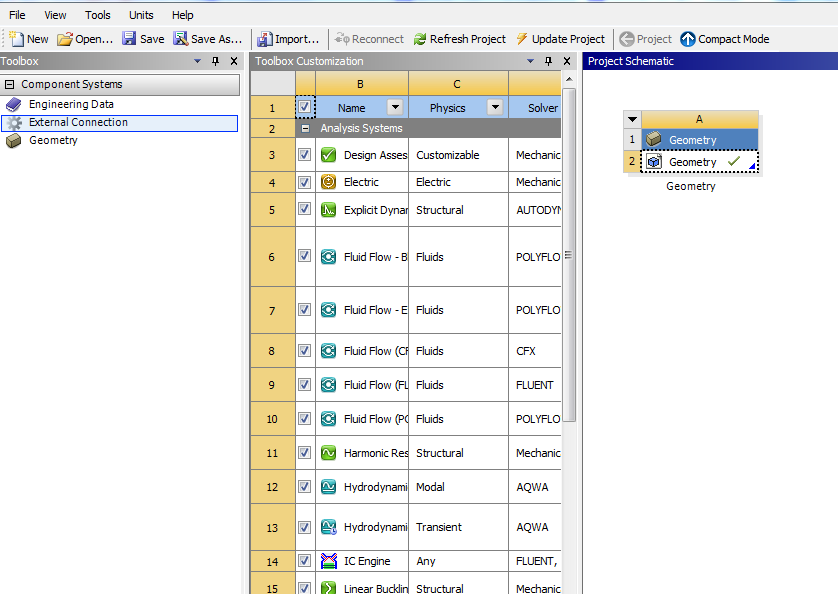
Task: Click the Harmonic Response icon
Action: point(328,453)
